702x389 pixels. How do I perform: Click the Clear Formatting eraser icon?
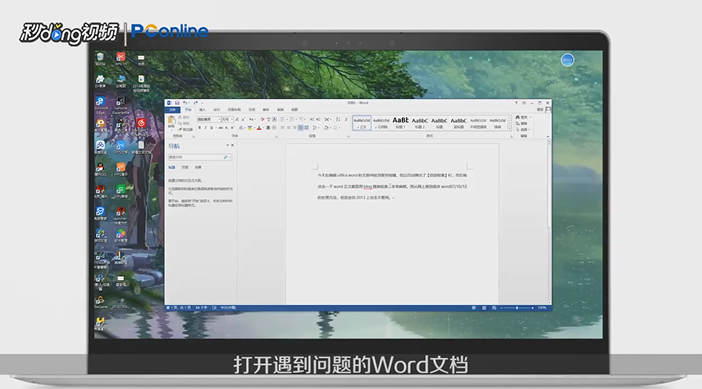tap(262, 119)
